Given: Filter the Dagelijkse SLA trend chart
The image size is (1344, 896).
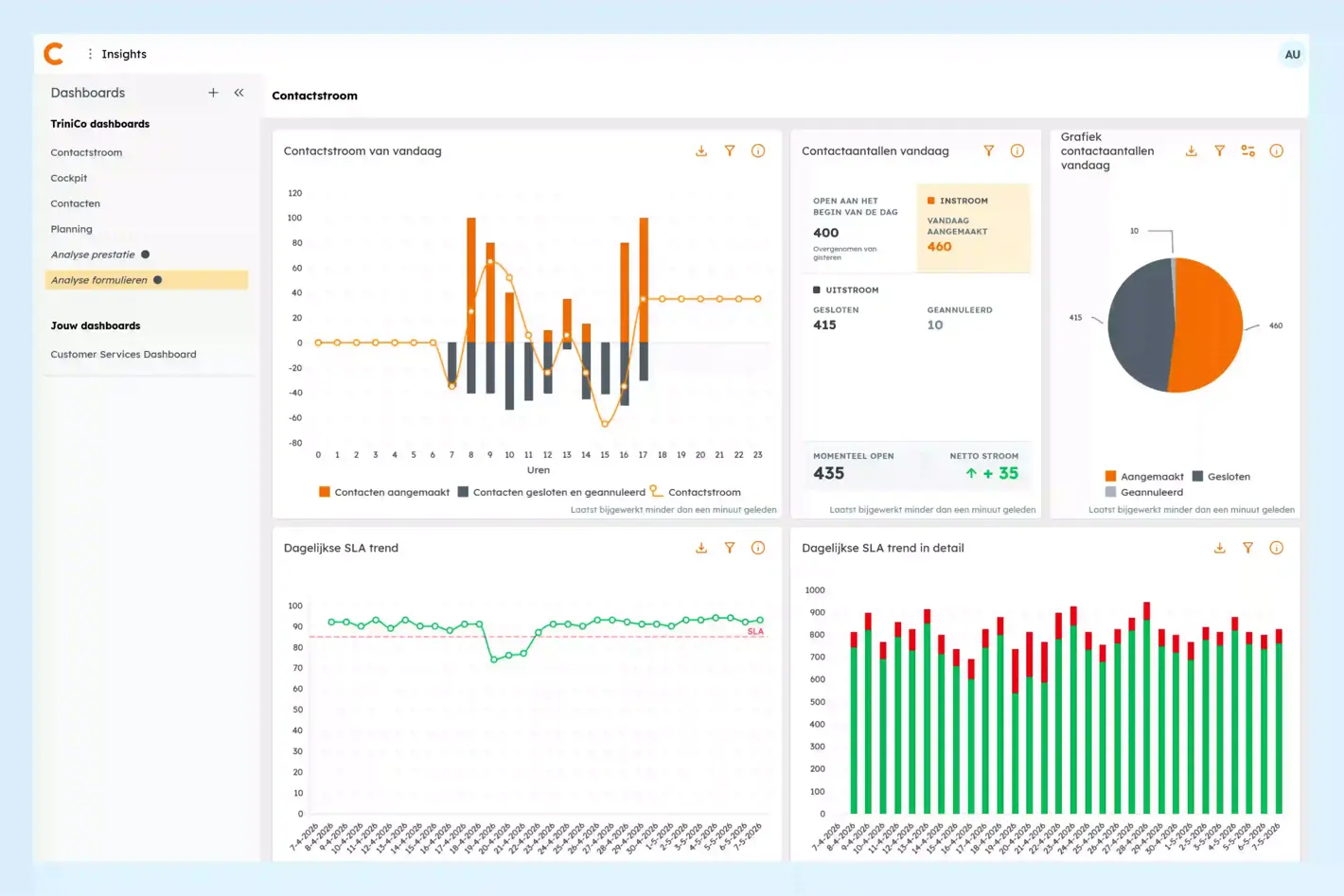Looking at the screenshot, I should click(x=730, y=548).
